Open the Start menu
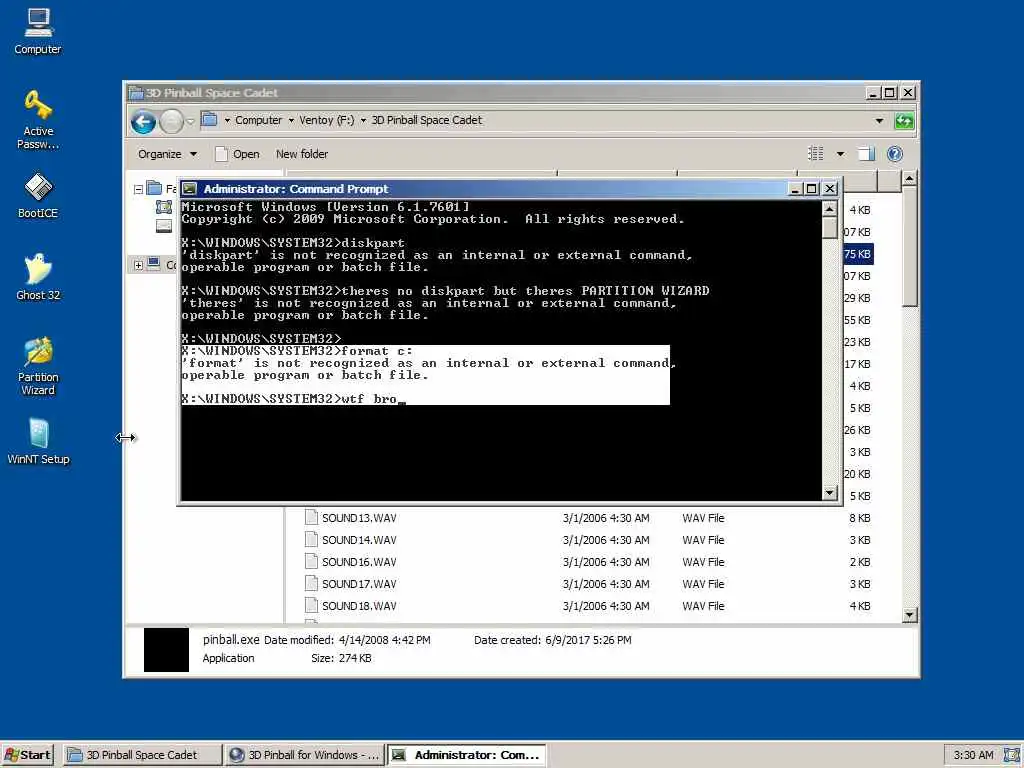 (x=27, y=755)
